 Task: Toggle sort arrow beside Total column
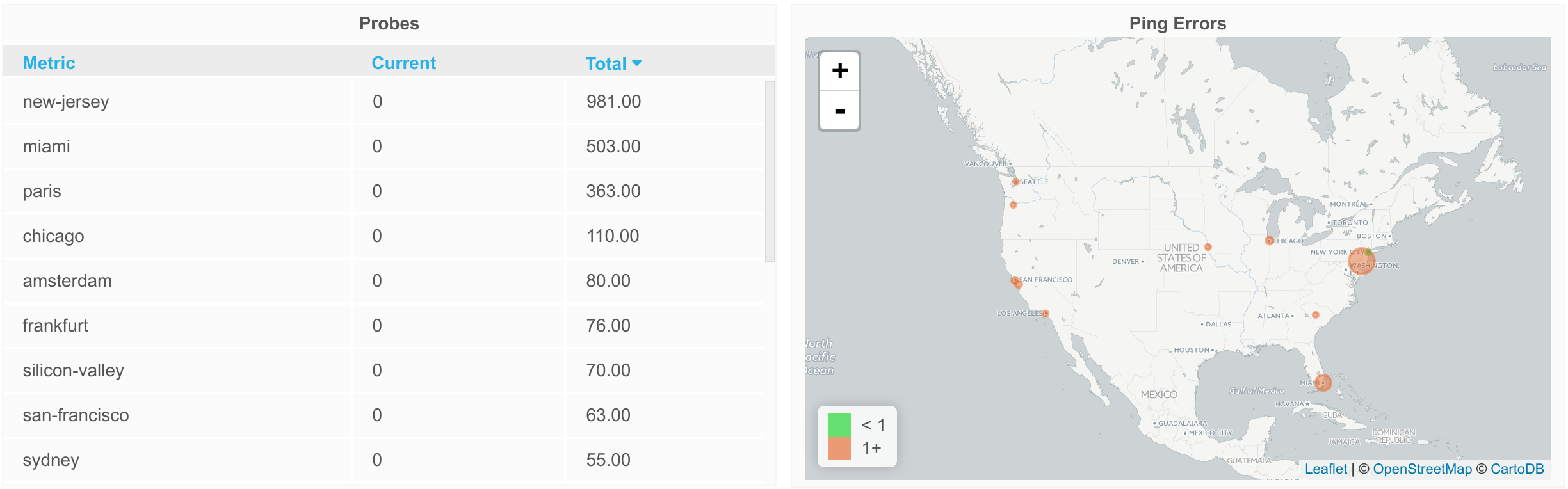click(x=637, y=63)
